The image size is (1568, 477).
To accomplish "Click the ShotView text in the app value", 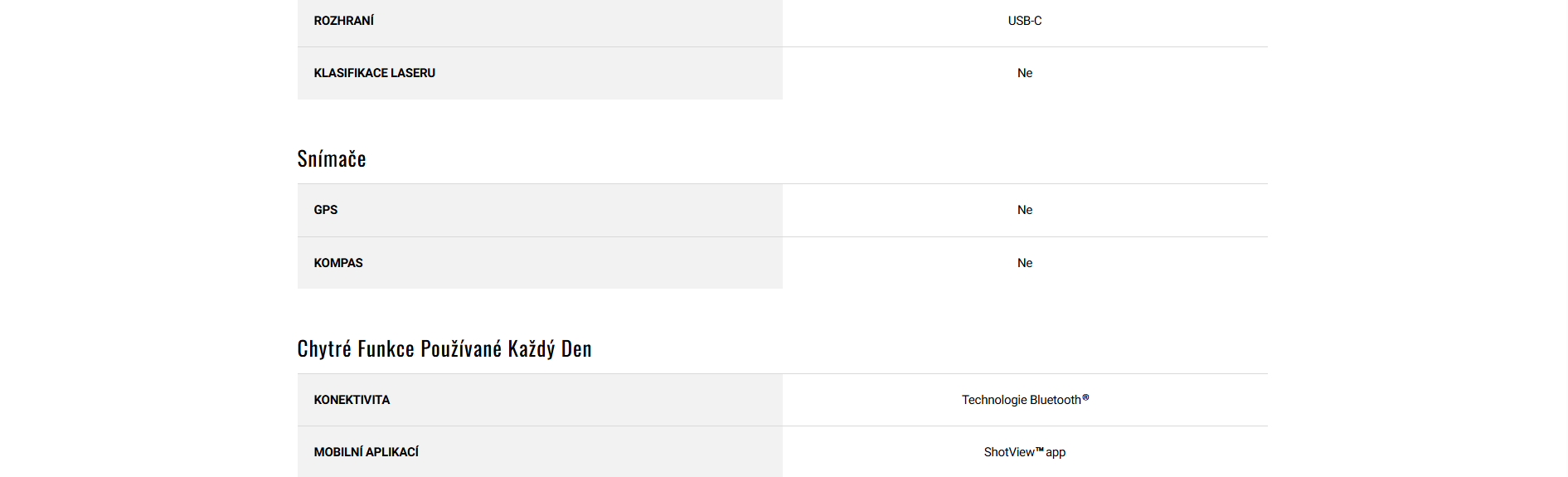I will point(1009,452).
